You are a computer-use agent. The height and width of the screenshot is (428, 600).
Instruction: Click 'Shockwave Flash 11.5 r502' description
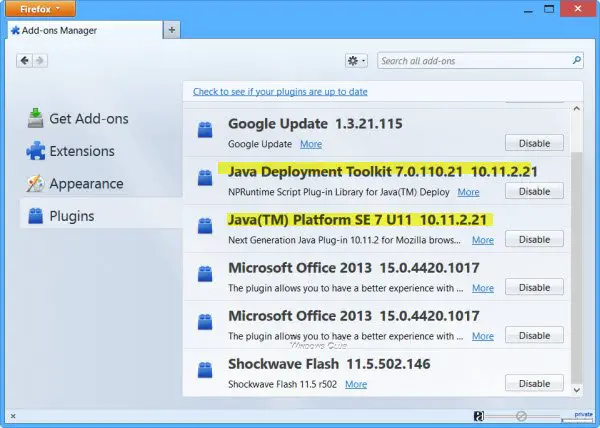pos(282,384)
